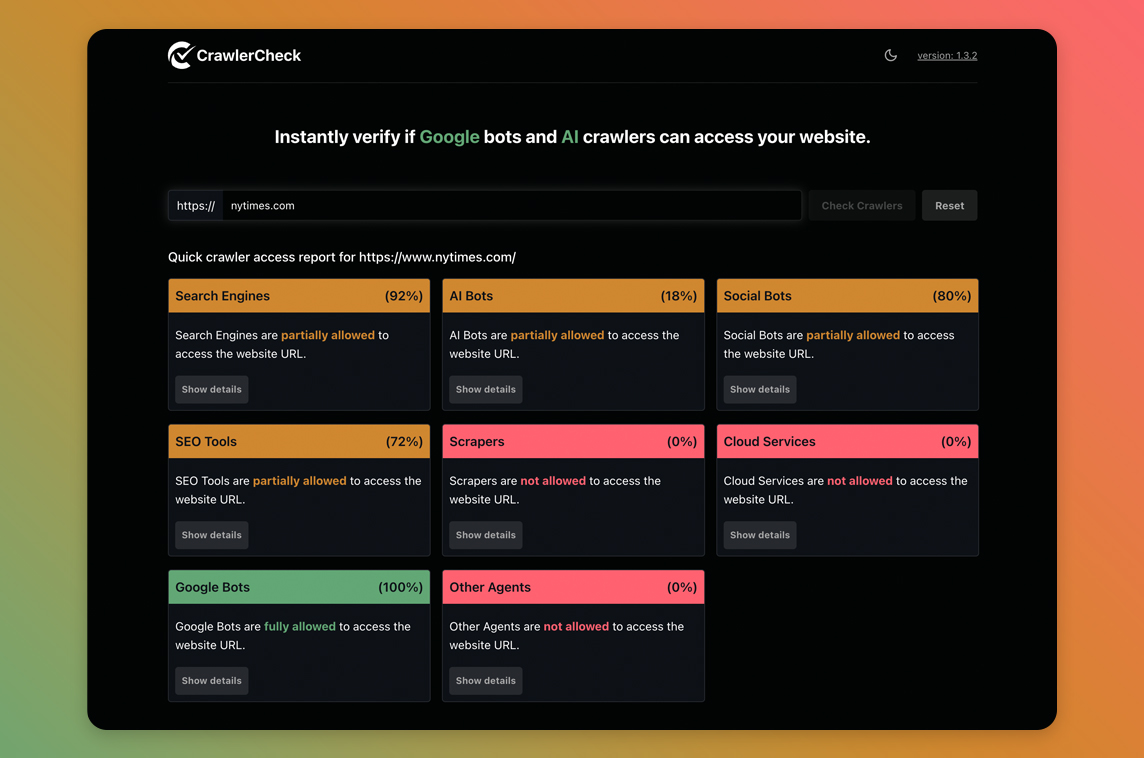Click the (0%) Cloud Services score
1144x758 pixels.
click(956, 441)
